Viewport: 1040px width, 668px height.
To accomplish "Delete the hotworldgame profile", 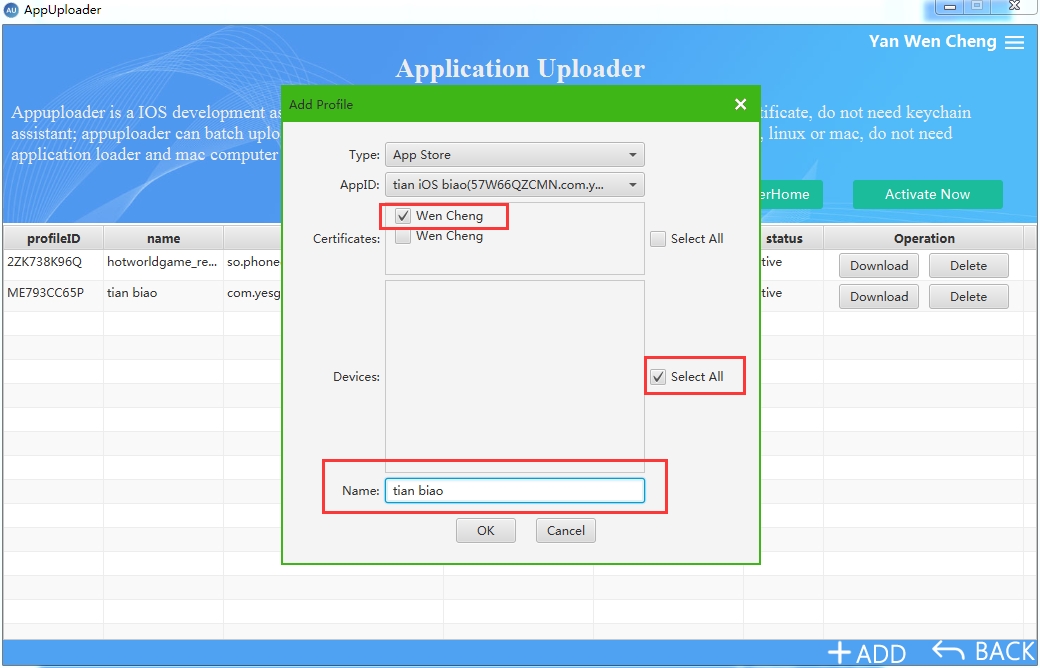I will 968,265.
